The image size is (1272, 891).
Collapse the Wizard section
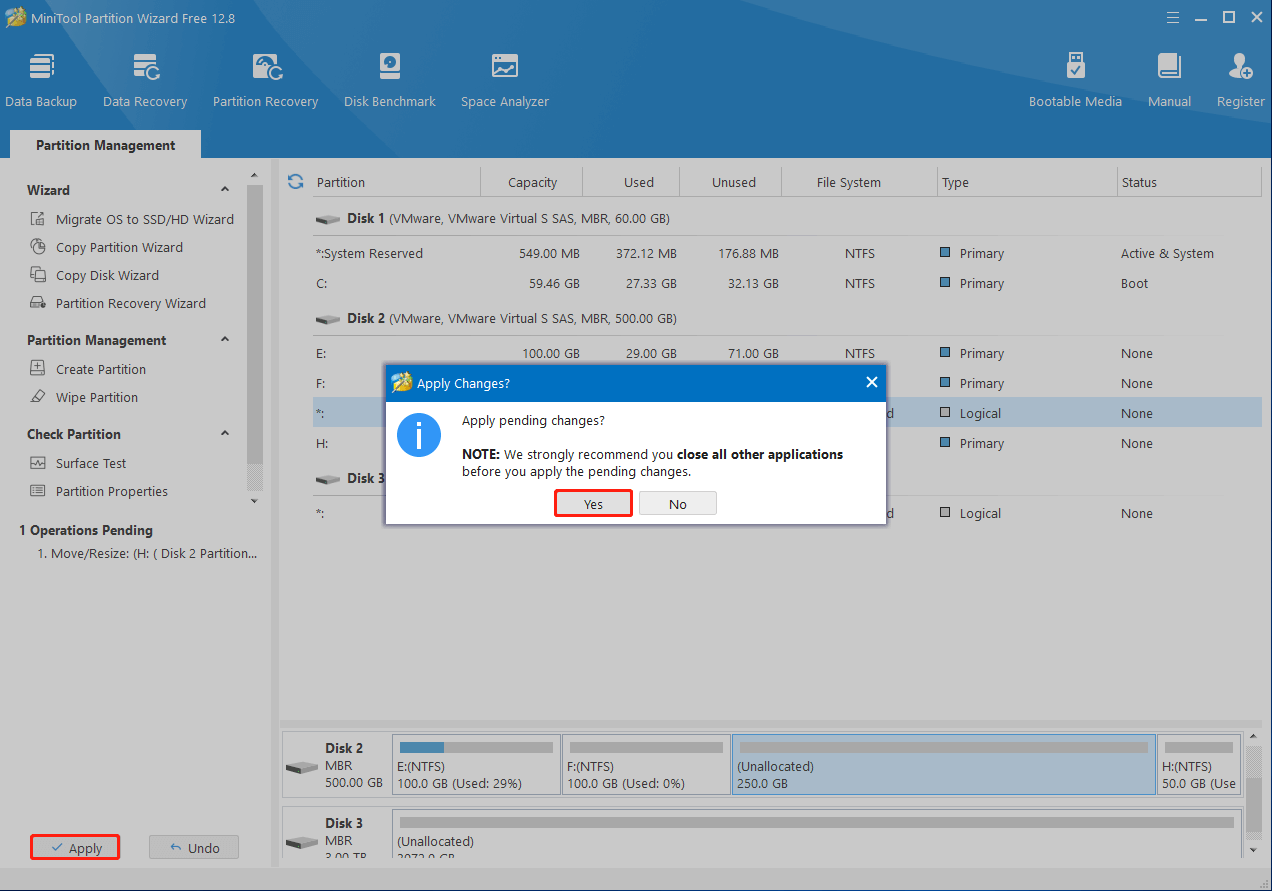click(x=225, y=190)
